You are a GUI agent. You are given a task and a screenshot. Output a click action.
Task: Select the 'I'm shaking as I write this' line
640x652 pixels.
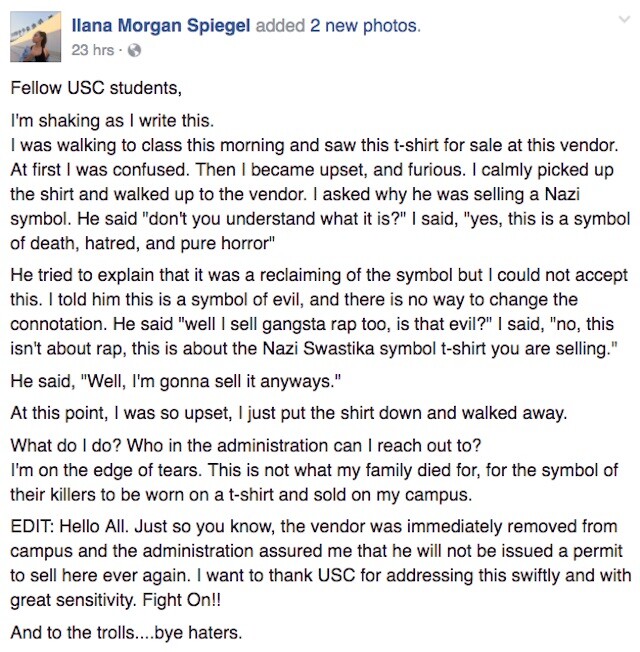(x=112, y=121)
